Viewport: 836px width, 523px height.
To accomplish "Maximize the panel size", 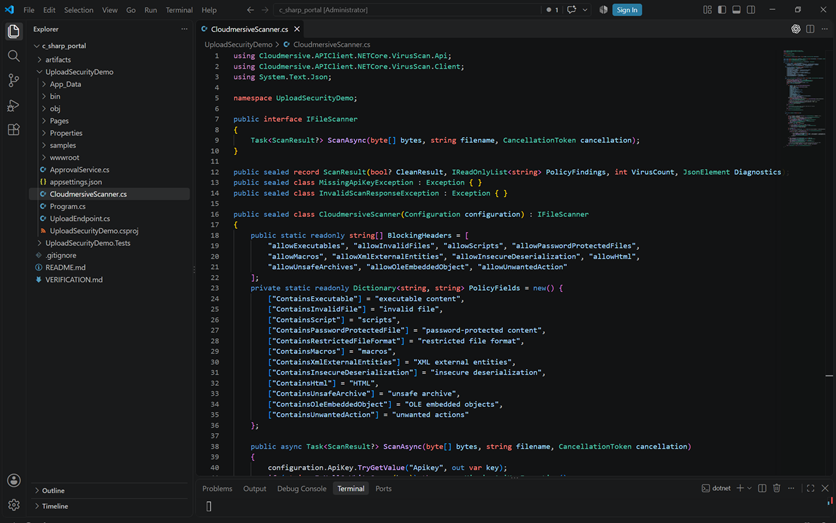I will click(810, 488).
